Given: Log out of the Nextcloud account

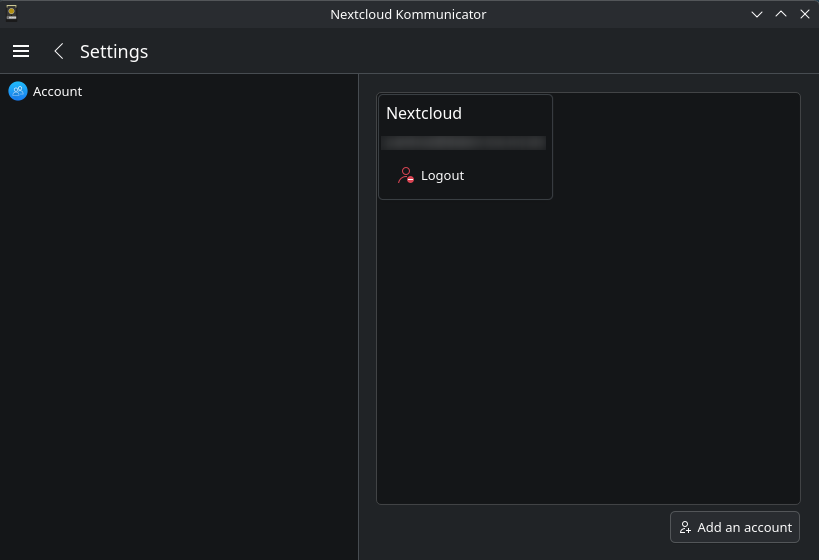Looking at the screenshot, I should point(431,176).
